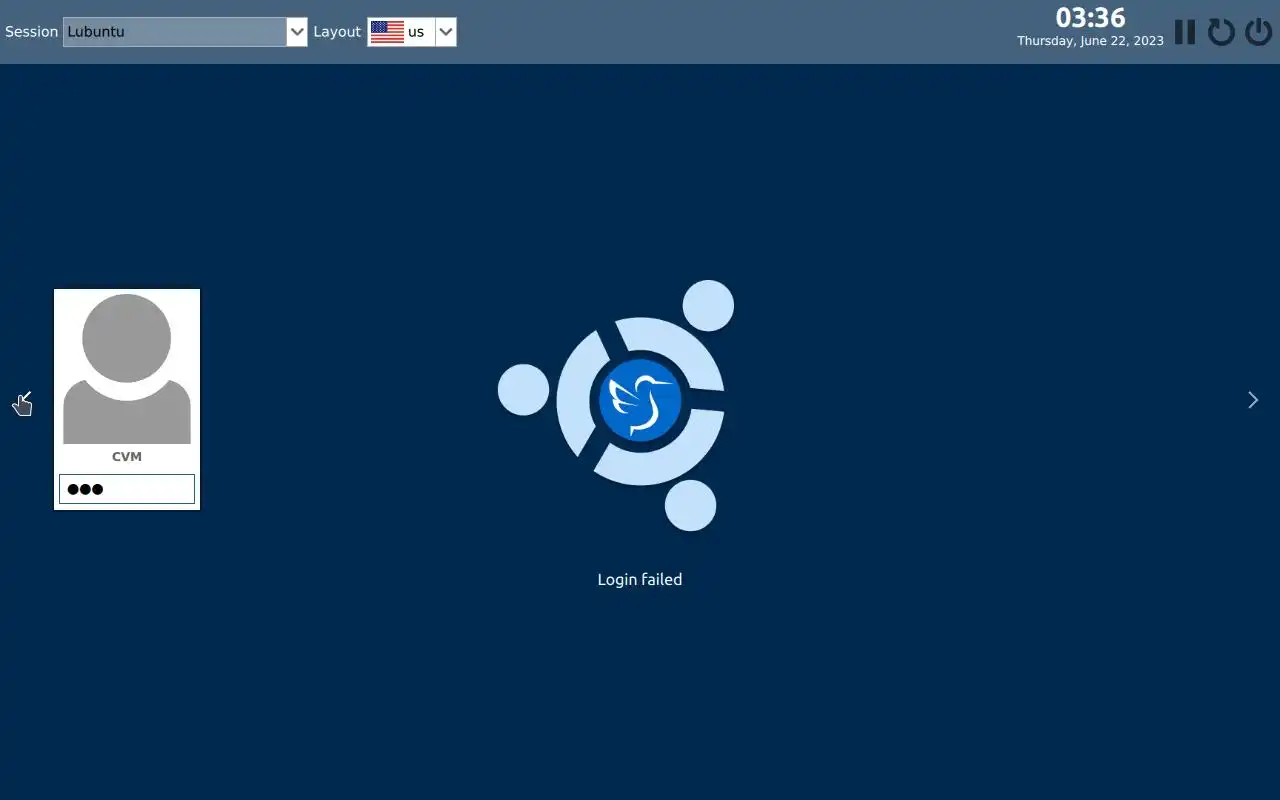
Task: Click the power off icon
Action: point(1259,32)
